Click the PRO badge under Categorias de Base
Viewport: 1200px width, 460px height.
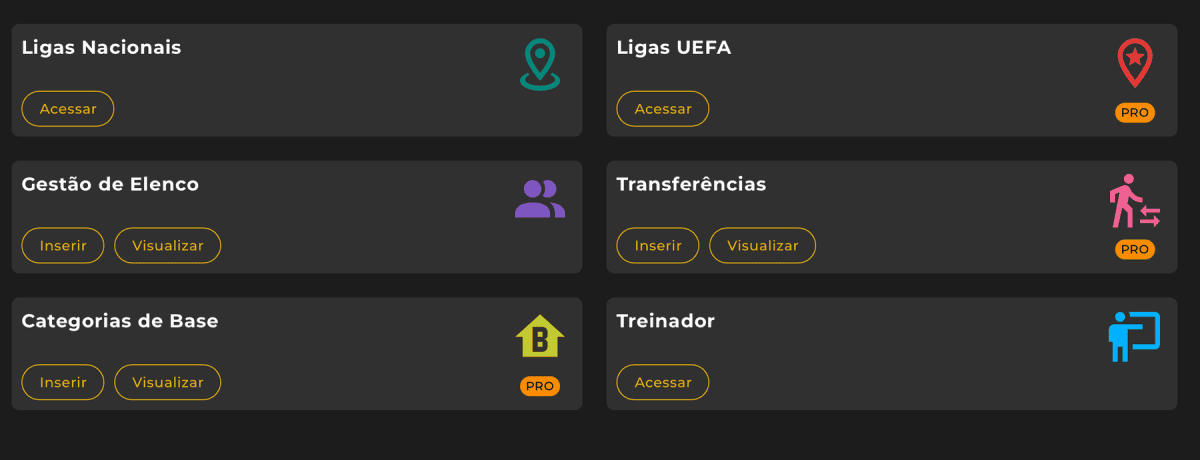(x=540, y=386)
